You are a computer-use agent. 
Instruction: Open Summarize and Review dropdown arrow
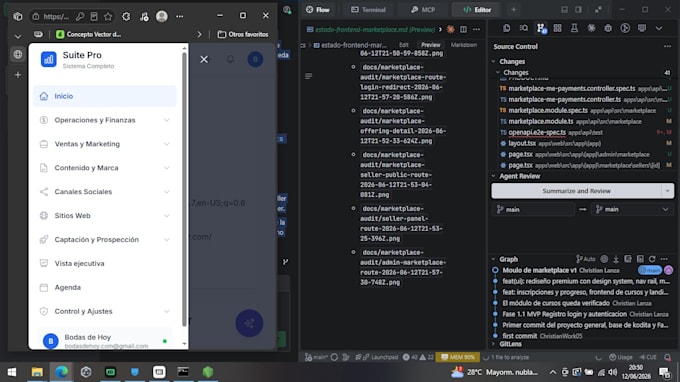(667, 191)
